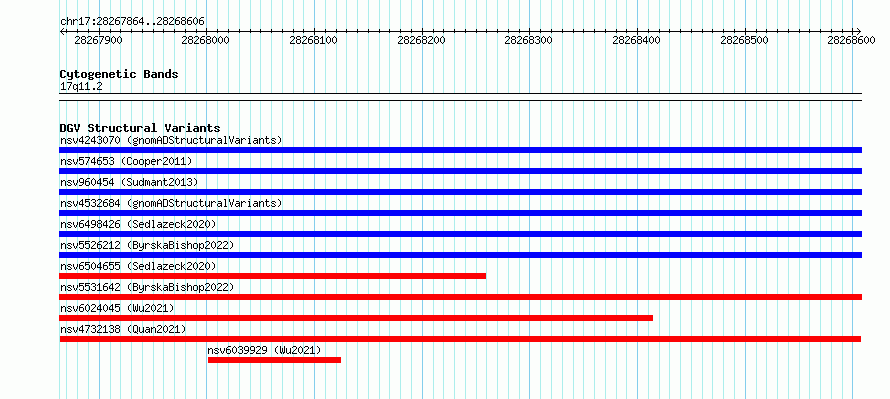
Task: Open variant nsv6504655 (Sedlazeck2020) label
Action: (138, 266)
